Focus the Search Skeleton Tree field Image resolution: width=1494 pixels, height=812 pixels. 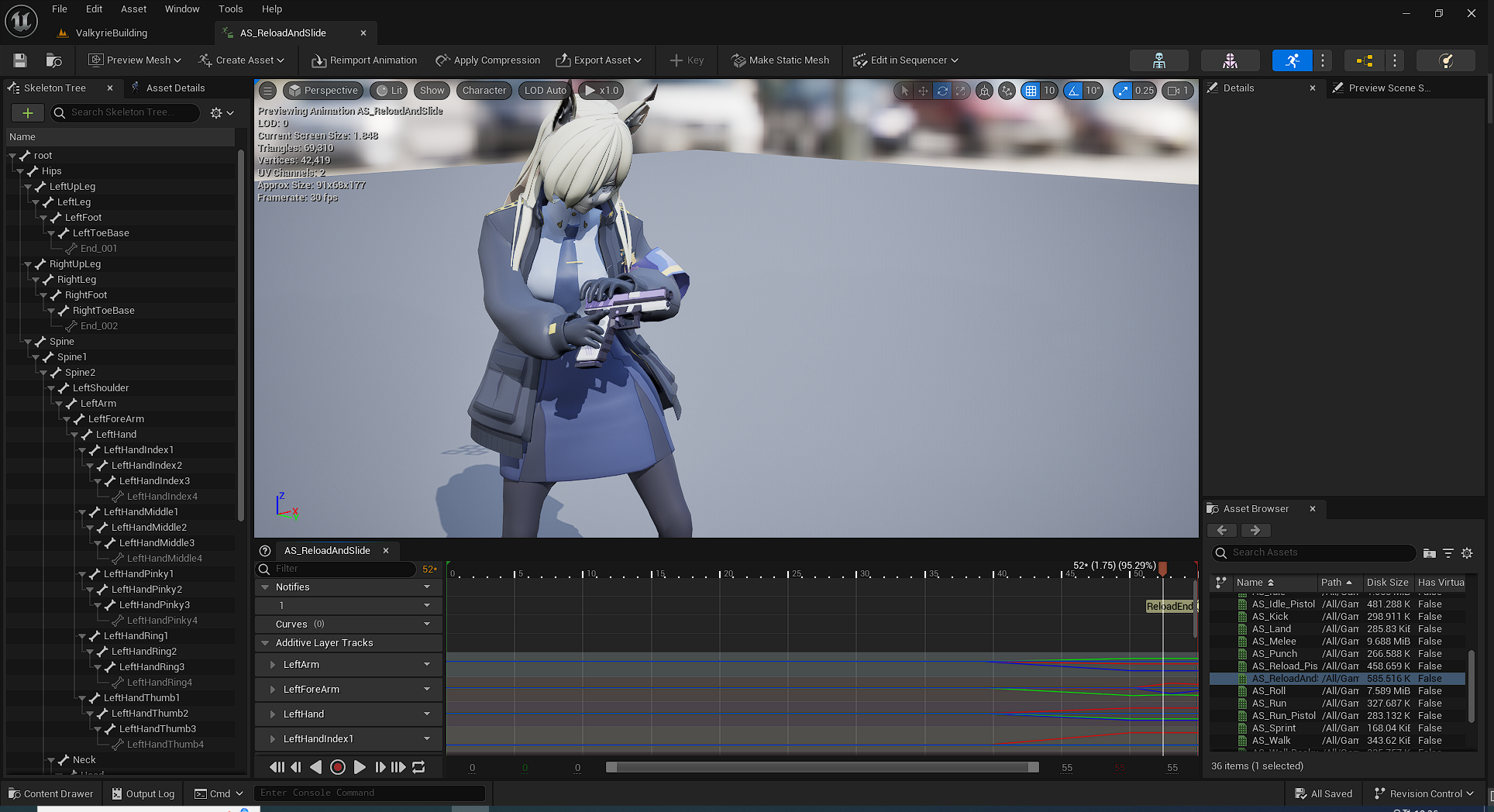click(x=125, y=113)
